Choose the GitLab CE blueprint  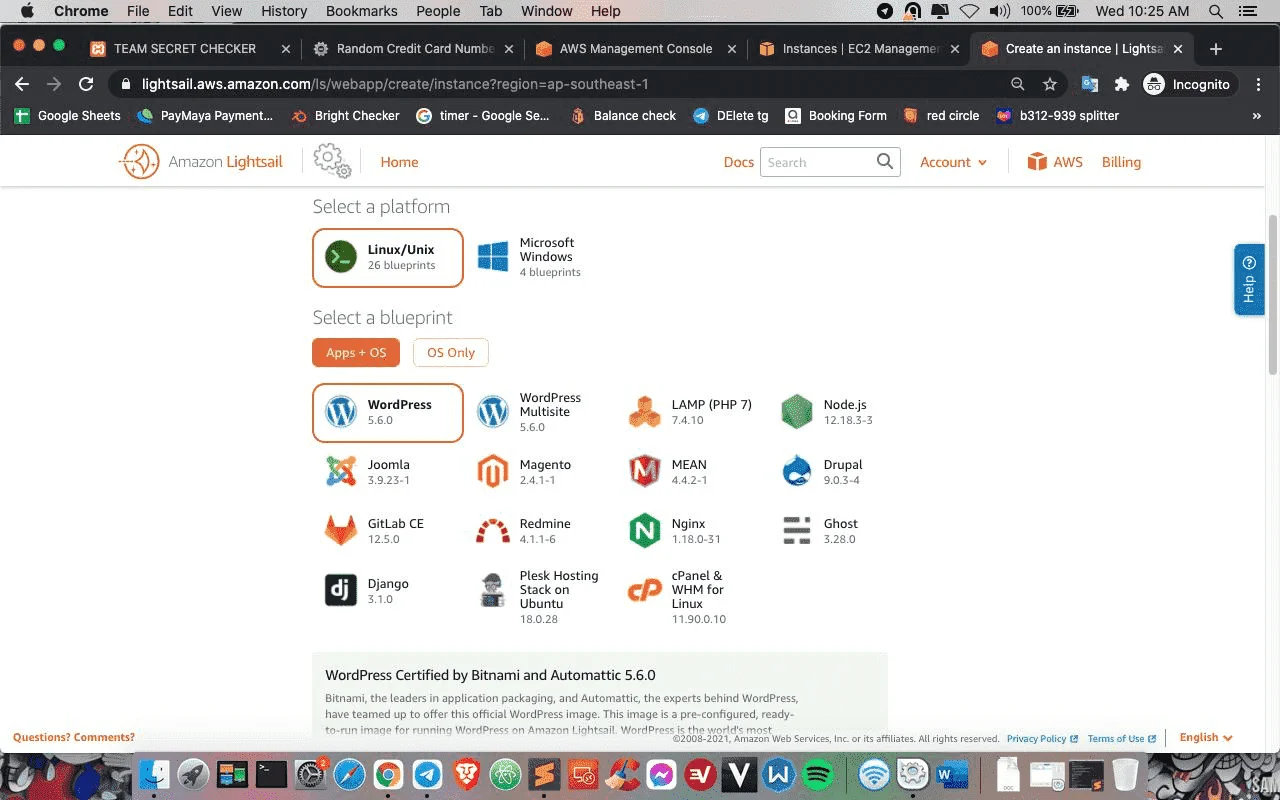(375, 531)
